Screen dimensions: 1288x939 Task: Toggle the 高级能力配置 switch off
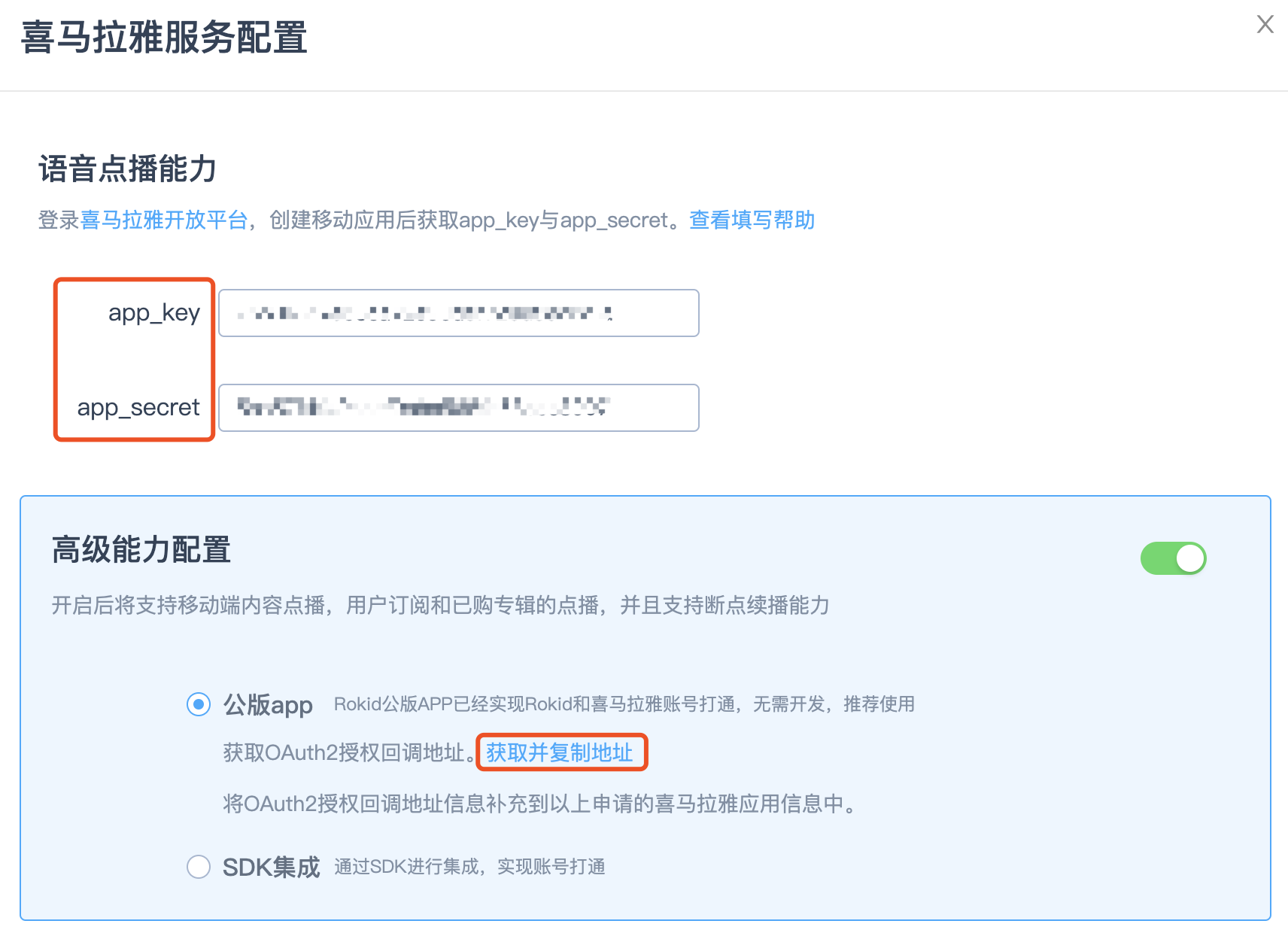[x=1174, y=558]
